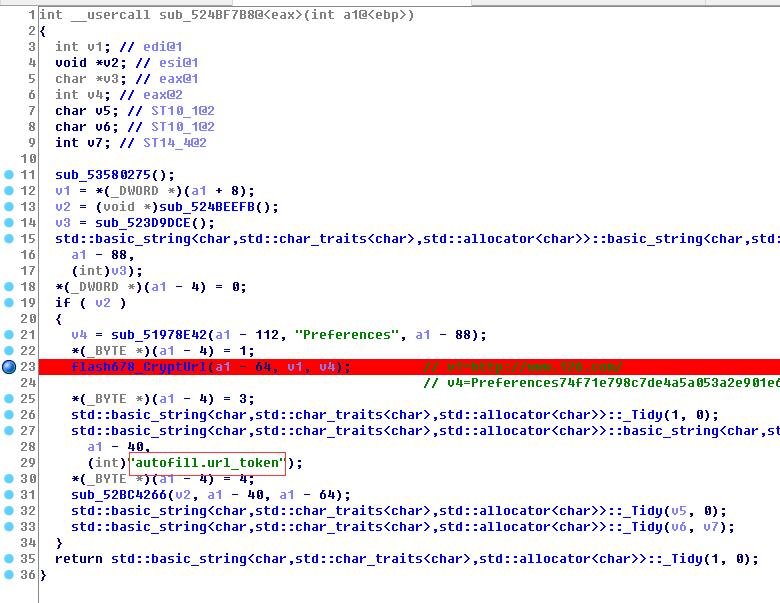
Task: Click the breakpoint dot beside line 25
Action: pos(9,399)
